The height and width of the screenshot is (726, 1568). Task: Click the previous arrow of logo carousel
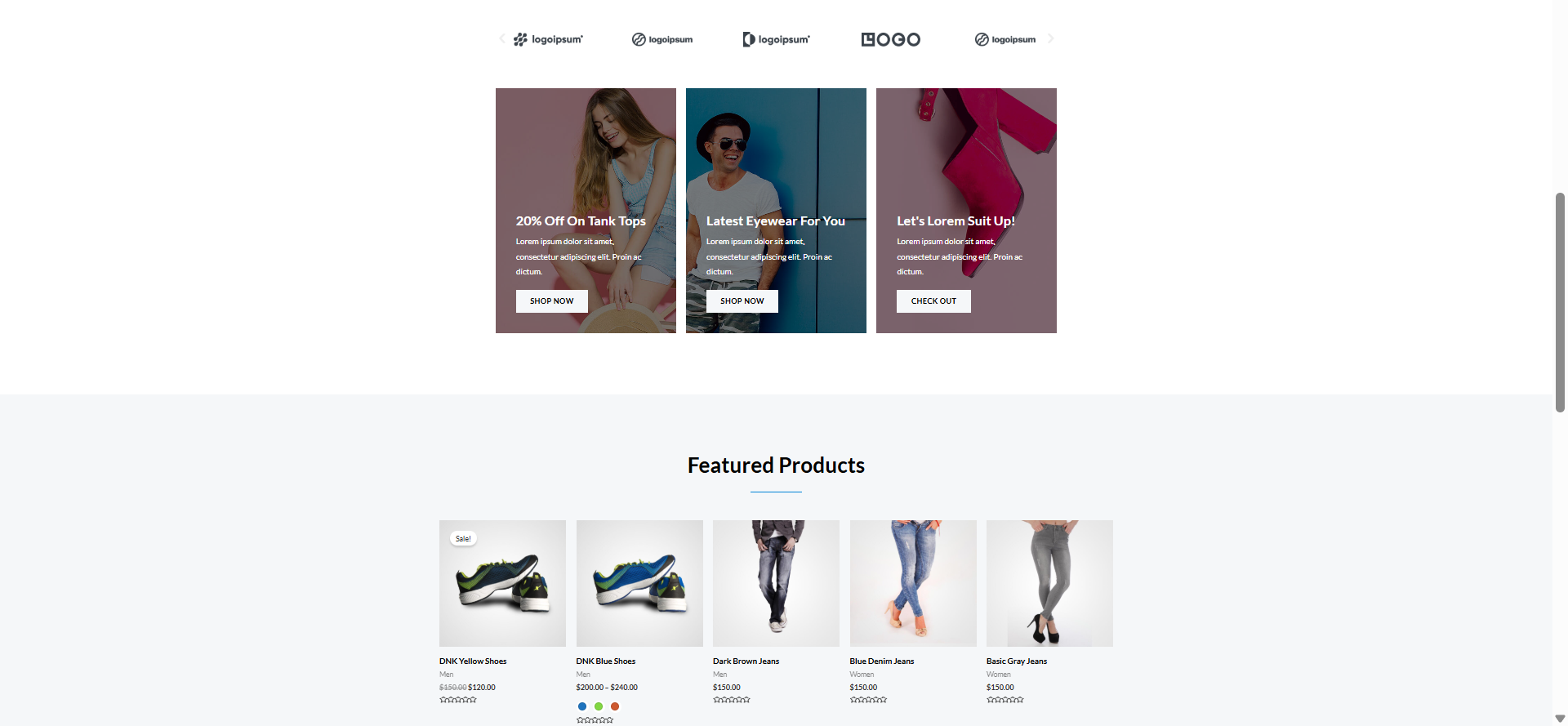pyautogui.click(x=501, y=38)
